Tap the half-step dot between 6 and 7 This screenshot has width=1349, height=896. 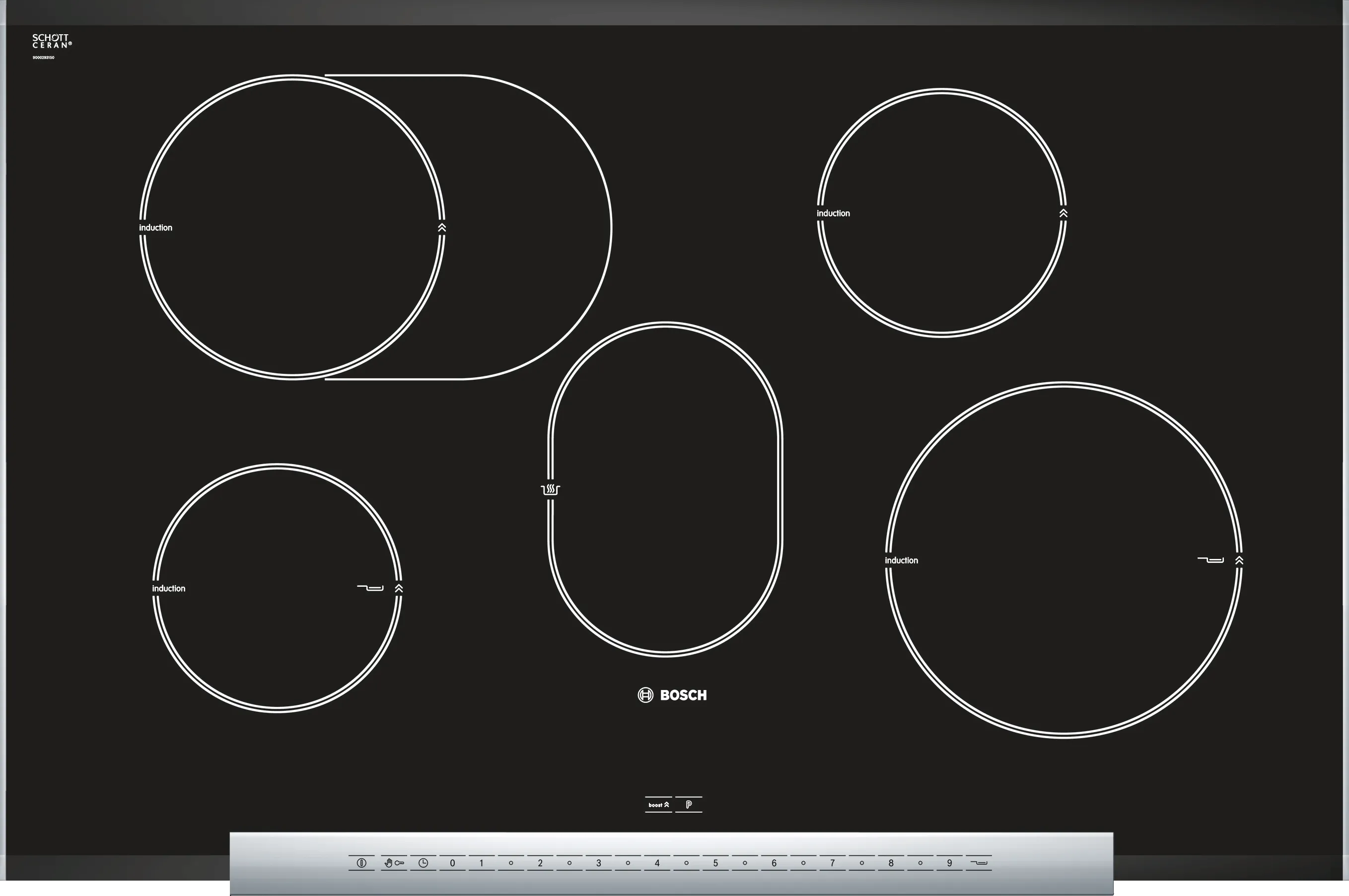[x=803, y=863]
